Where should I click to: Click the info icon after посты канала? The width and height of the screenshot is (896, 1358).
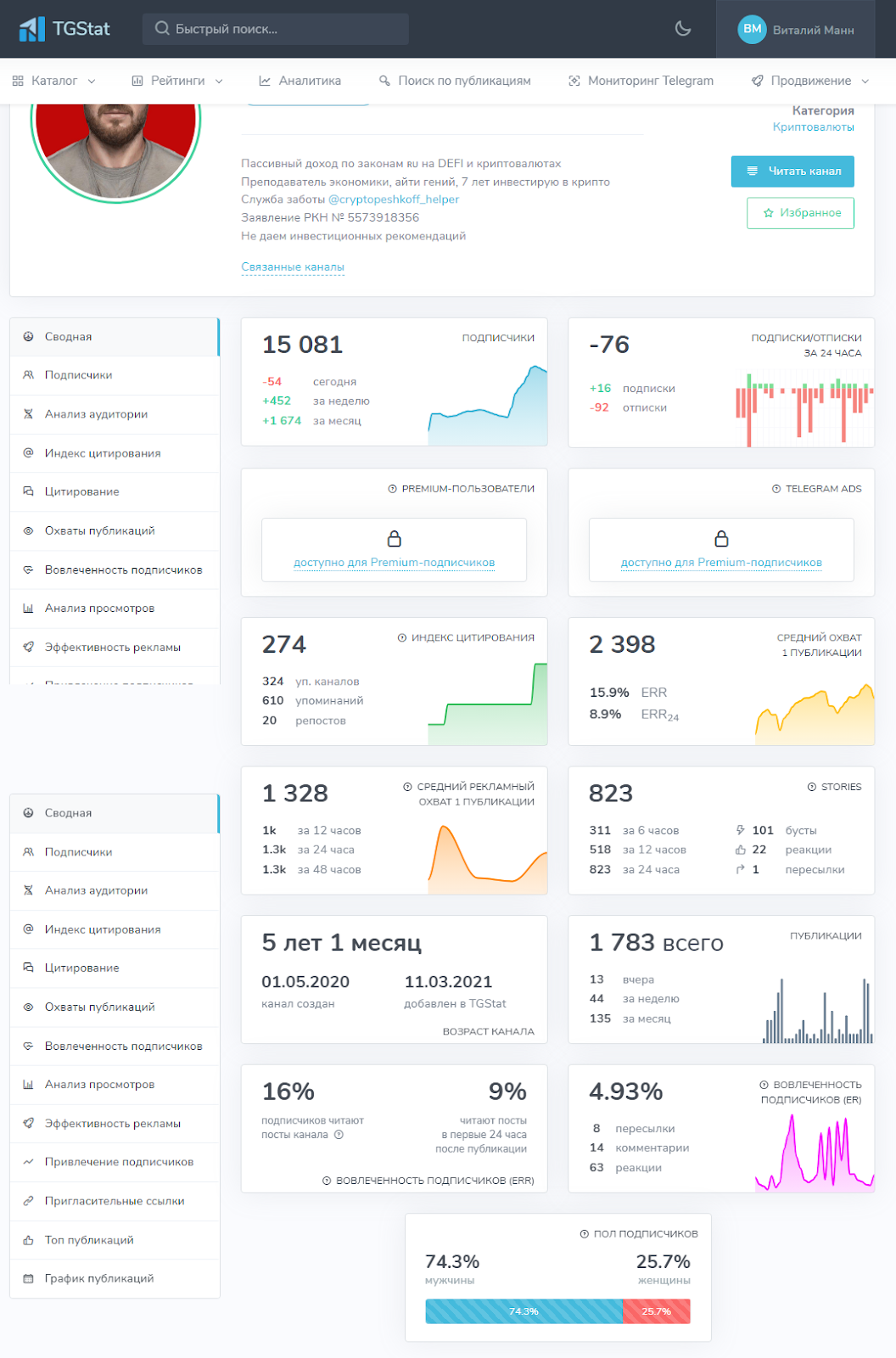pos(339,1135)
